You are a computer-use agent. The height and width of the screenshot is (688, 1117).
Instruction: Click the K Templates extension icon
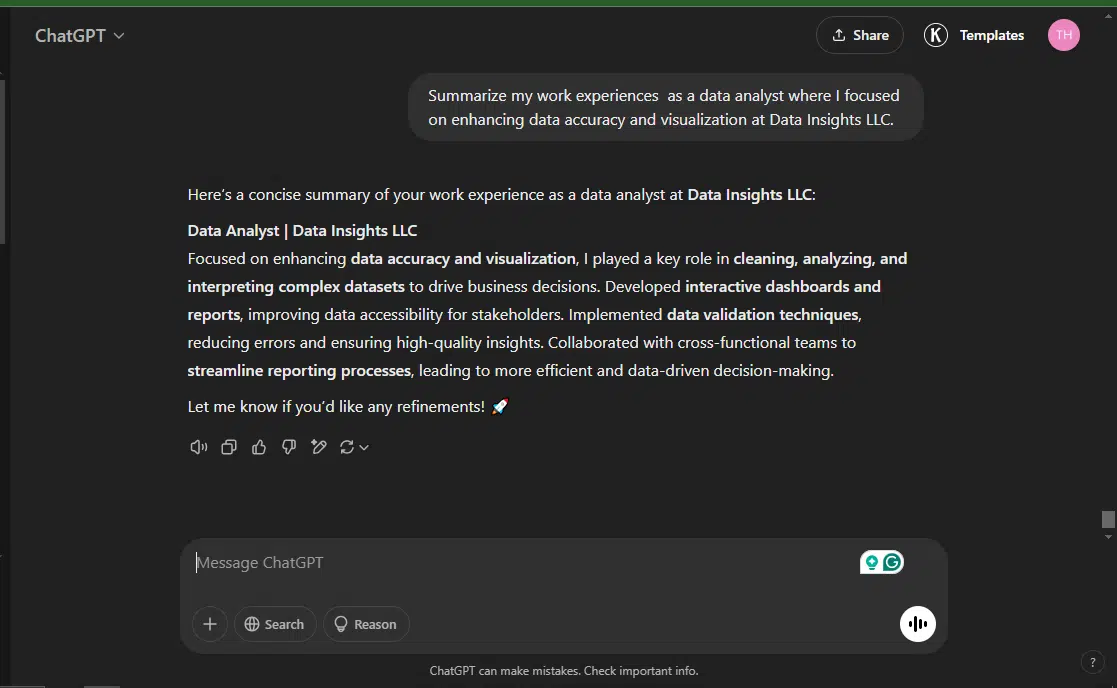[x=935, y=35]
